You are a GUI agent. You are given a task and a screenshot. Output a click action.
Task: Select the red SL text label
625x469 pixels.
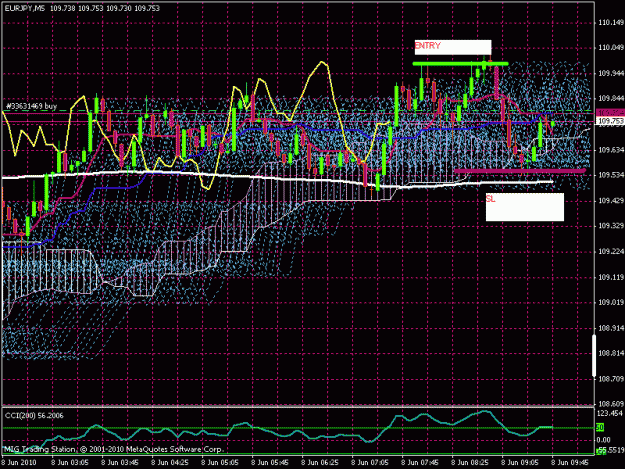tap(491, 198)
